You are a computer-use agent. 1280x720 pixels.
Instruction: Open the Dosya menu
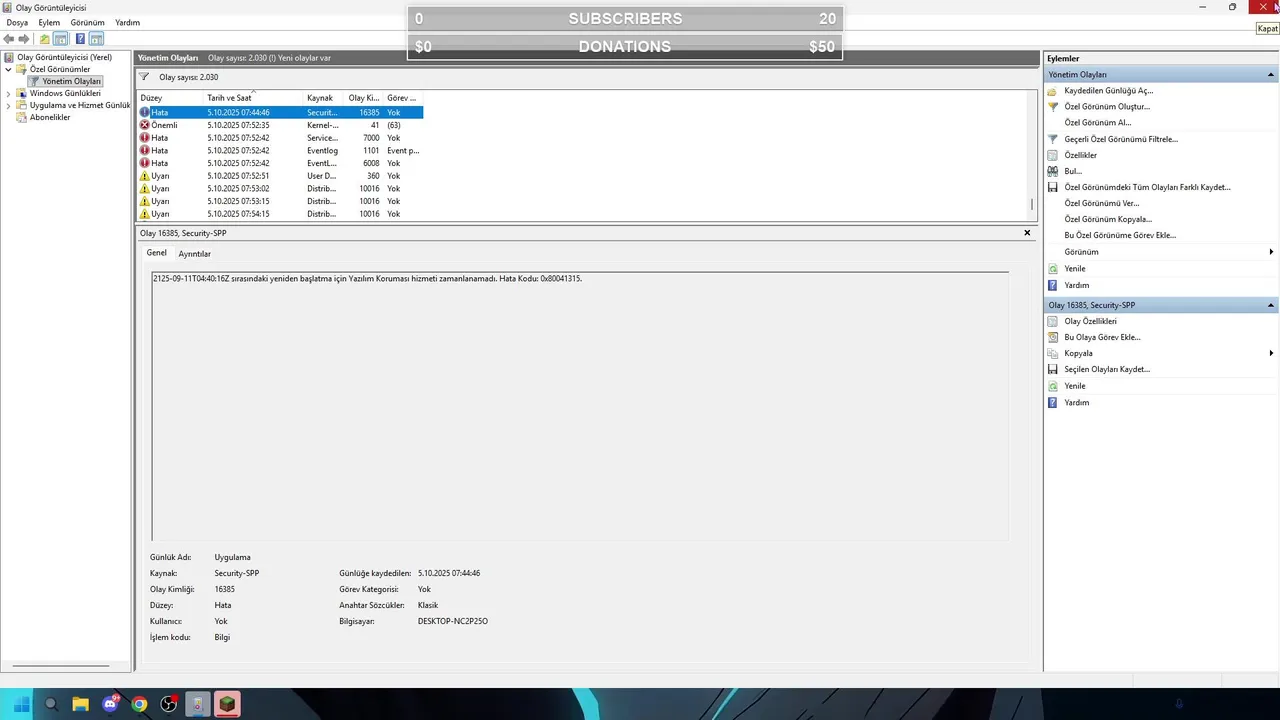pos(17,22)
